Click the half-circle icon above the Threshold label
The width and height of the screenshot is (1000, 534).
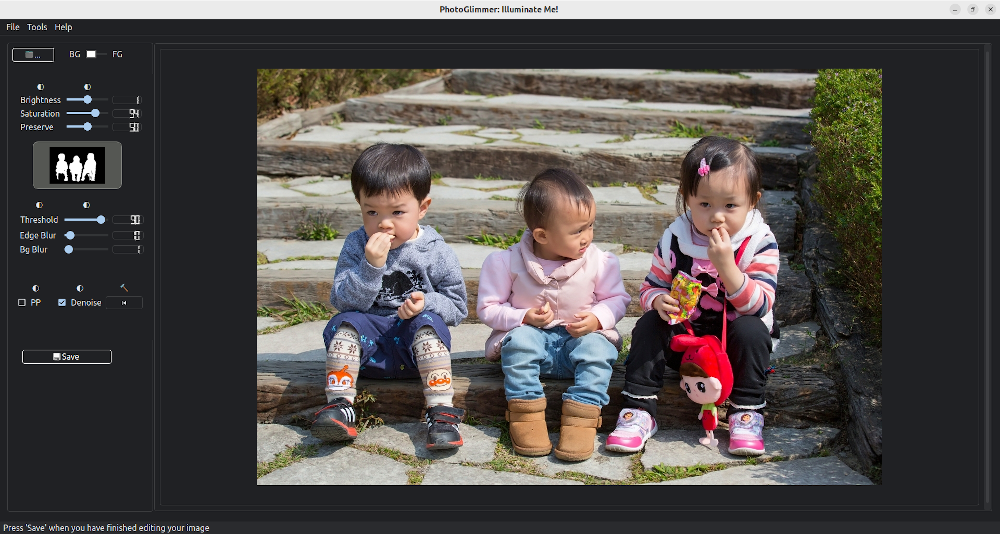[x=40, y=205]
